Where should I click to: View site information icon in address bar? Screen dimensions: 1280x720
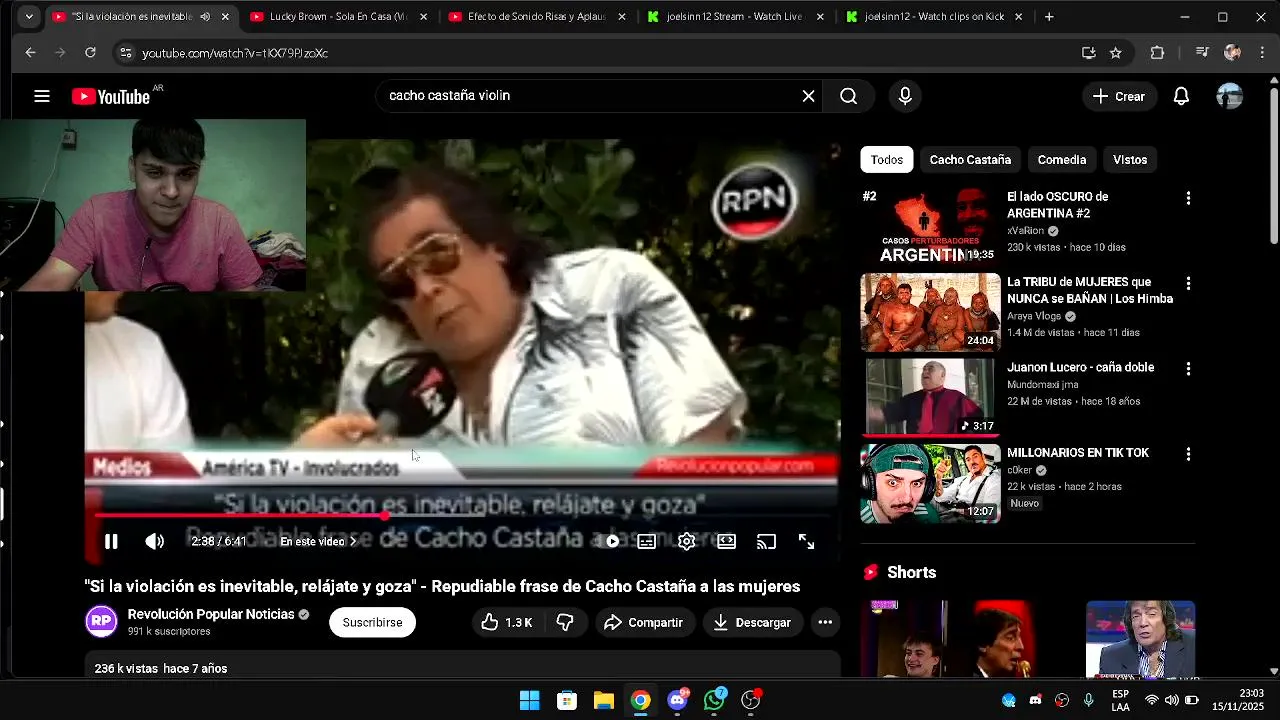pos(125,53)
